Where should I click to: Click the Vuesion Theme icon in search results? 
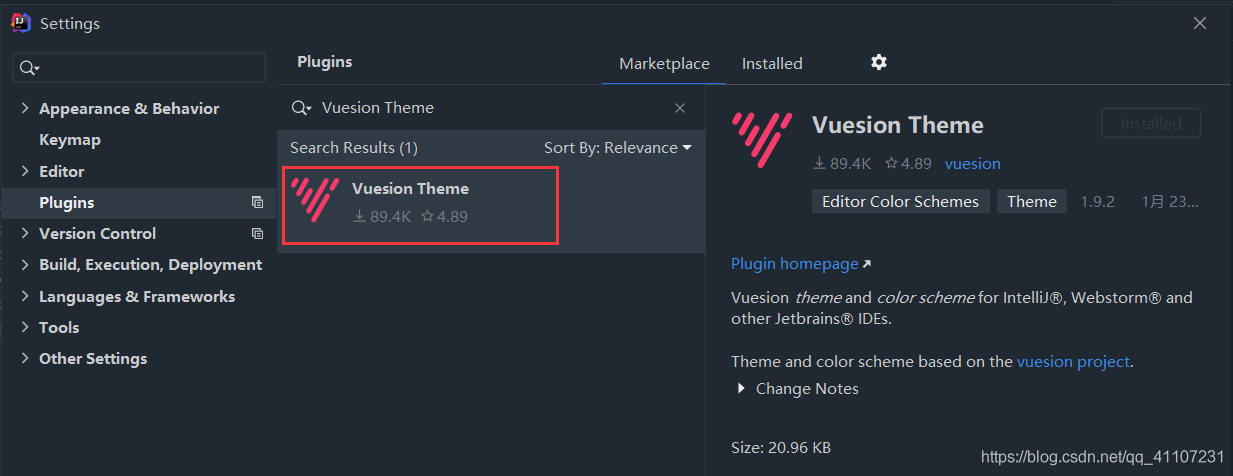[x=316, y=199]
